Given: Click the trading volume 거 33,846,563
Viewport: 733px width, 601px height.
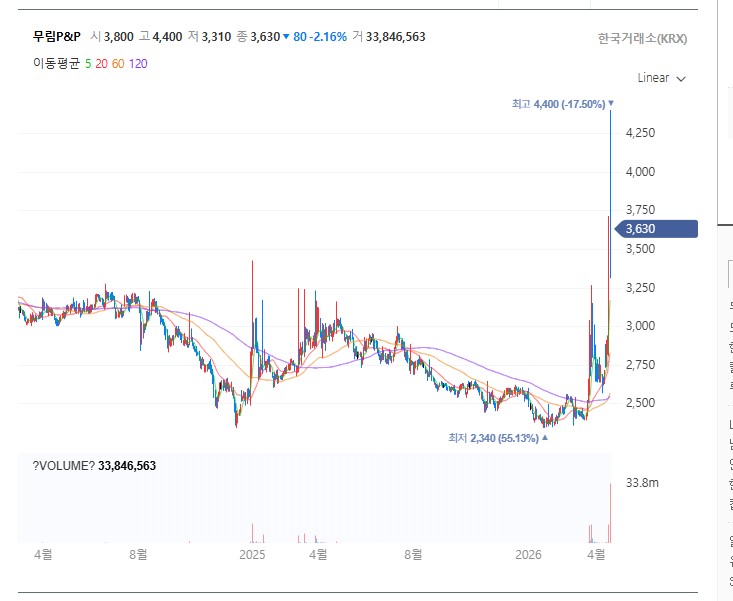Looking at the screenshot, I should pos(389,36).
